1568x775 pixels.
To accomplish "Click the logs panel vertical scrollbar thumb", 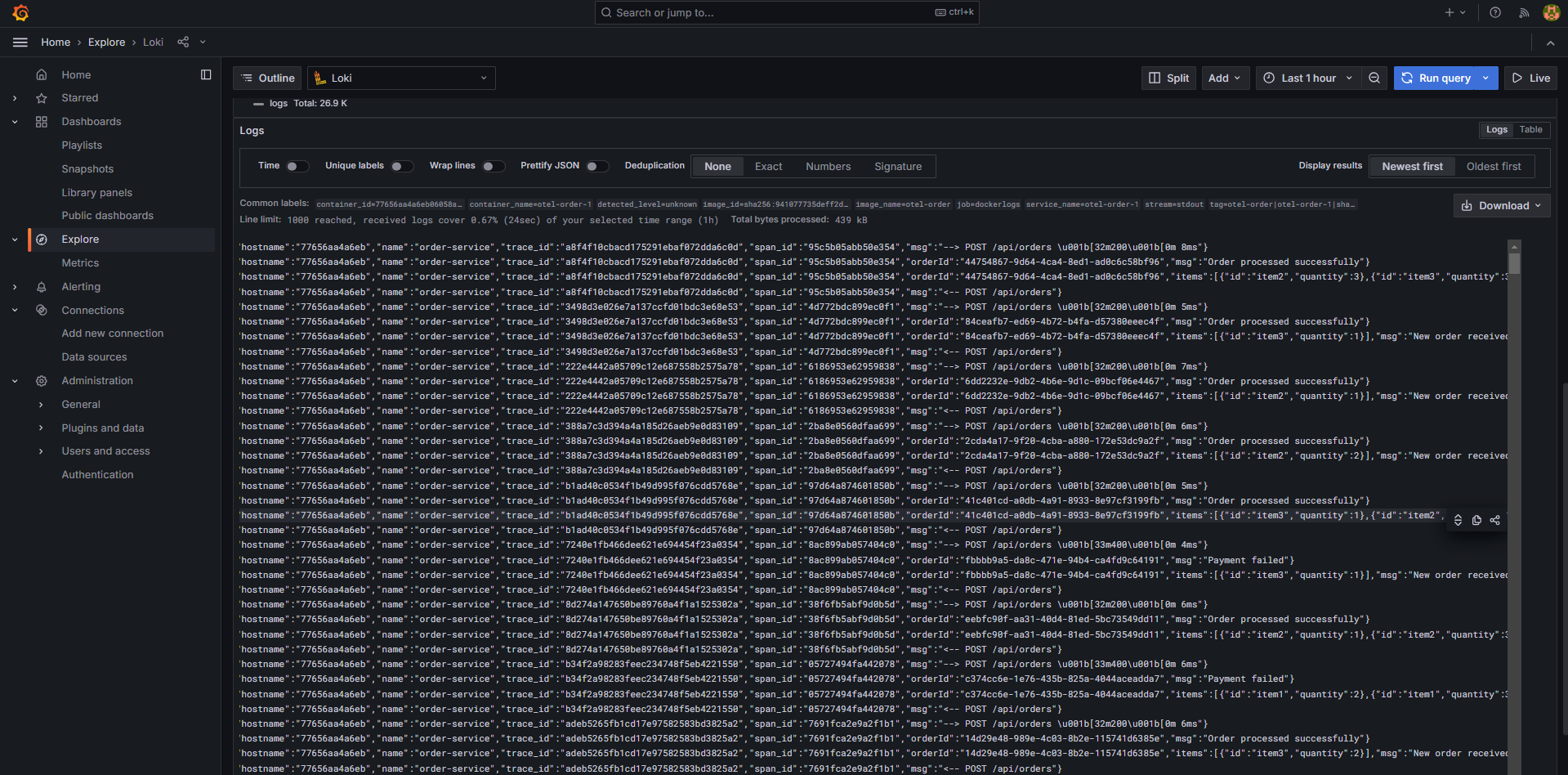I will (1514, 263).
